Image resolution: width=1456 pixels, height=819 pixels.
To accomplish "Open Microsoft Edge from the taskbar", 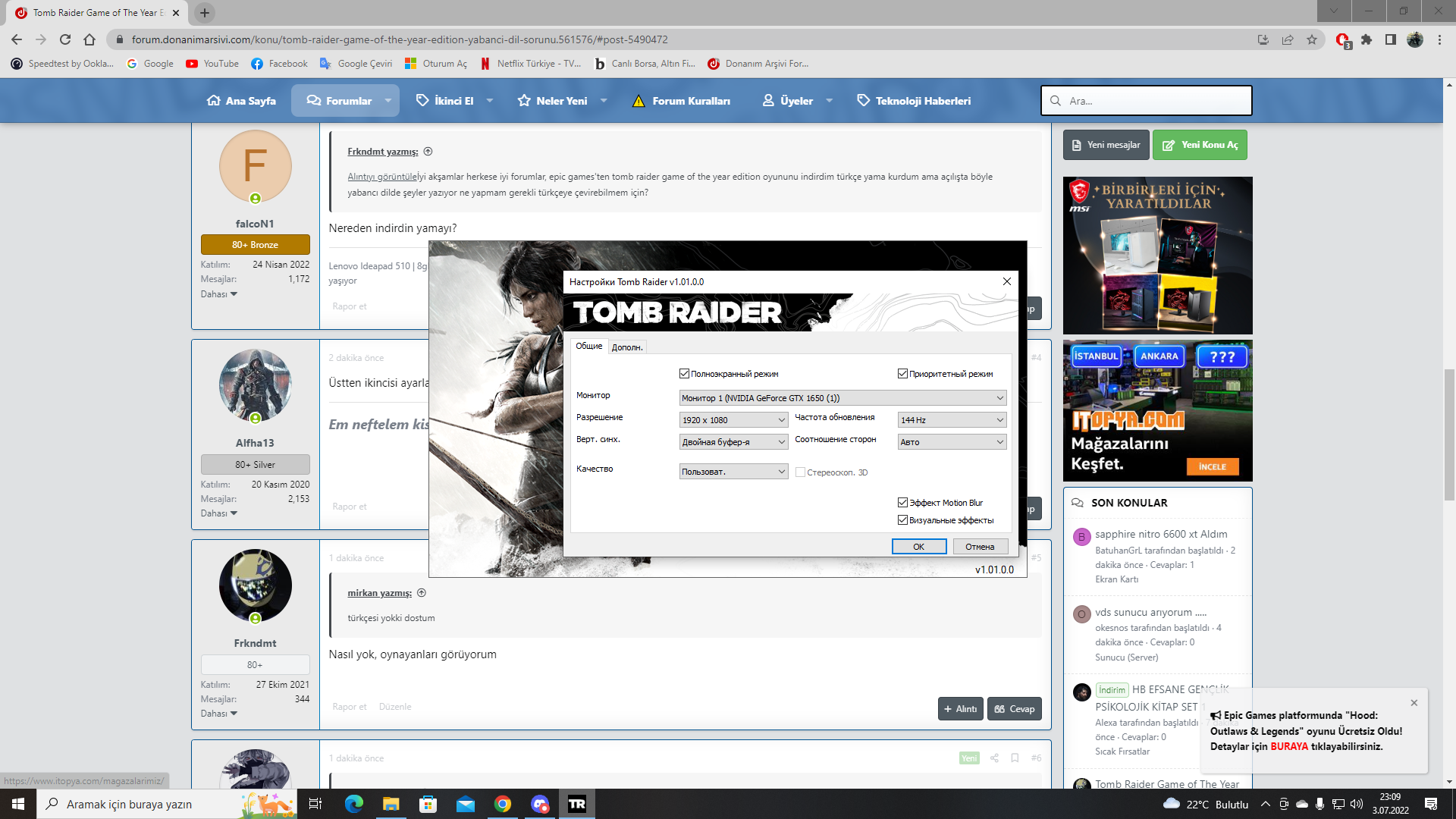I will coord(354,804).
